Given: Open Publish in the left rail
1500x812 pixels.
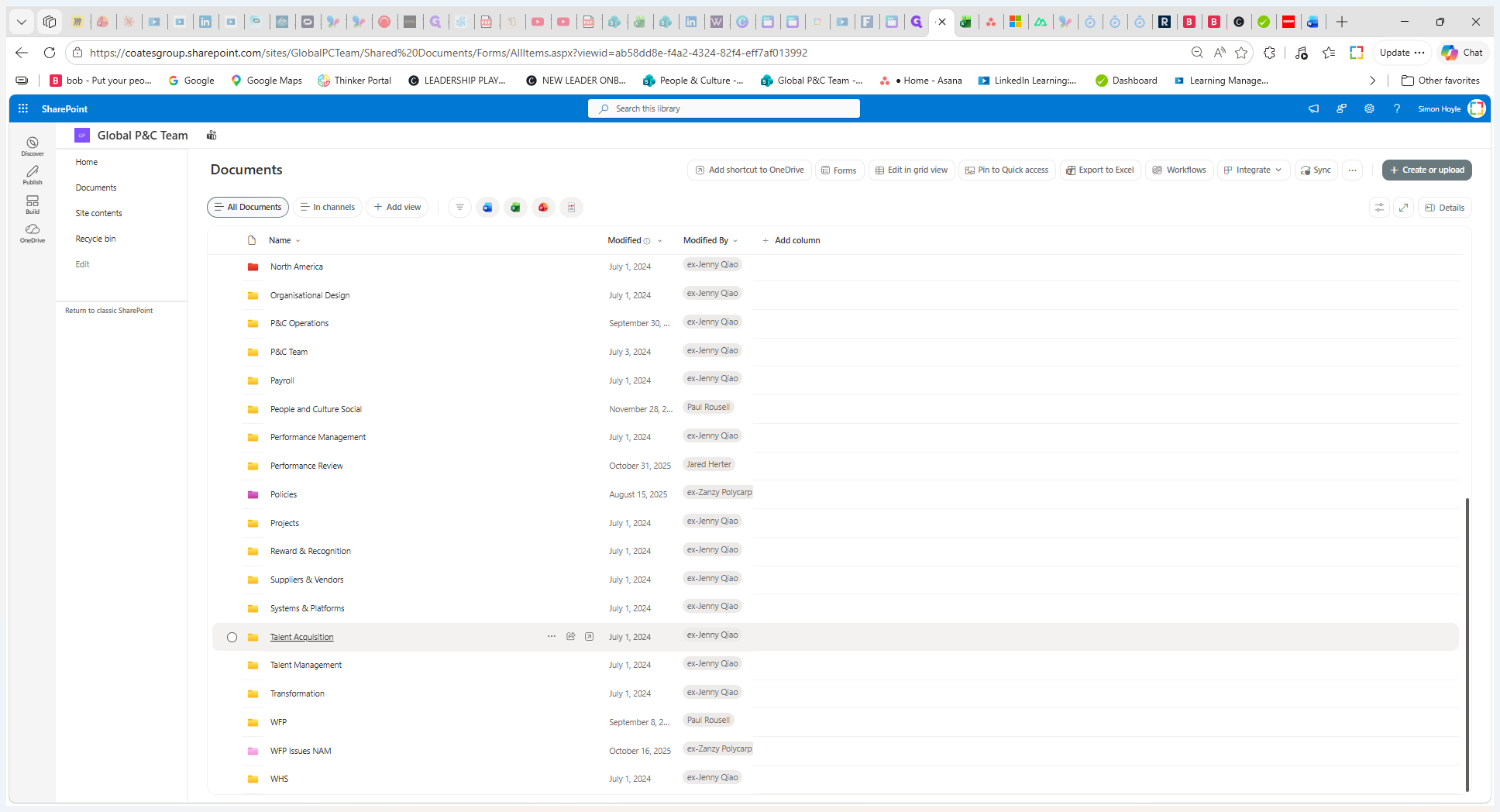Looking at the screenshot, I should tap(33, 175).
